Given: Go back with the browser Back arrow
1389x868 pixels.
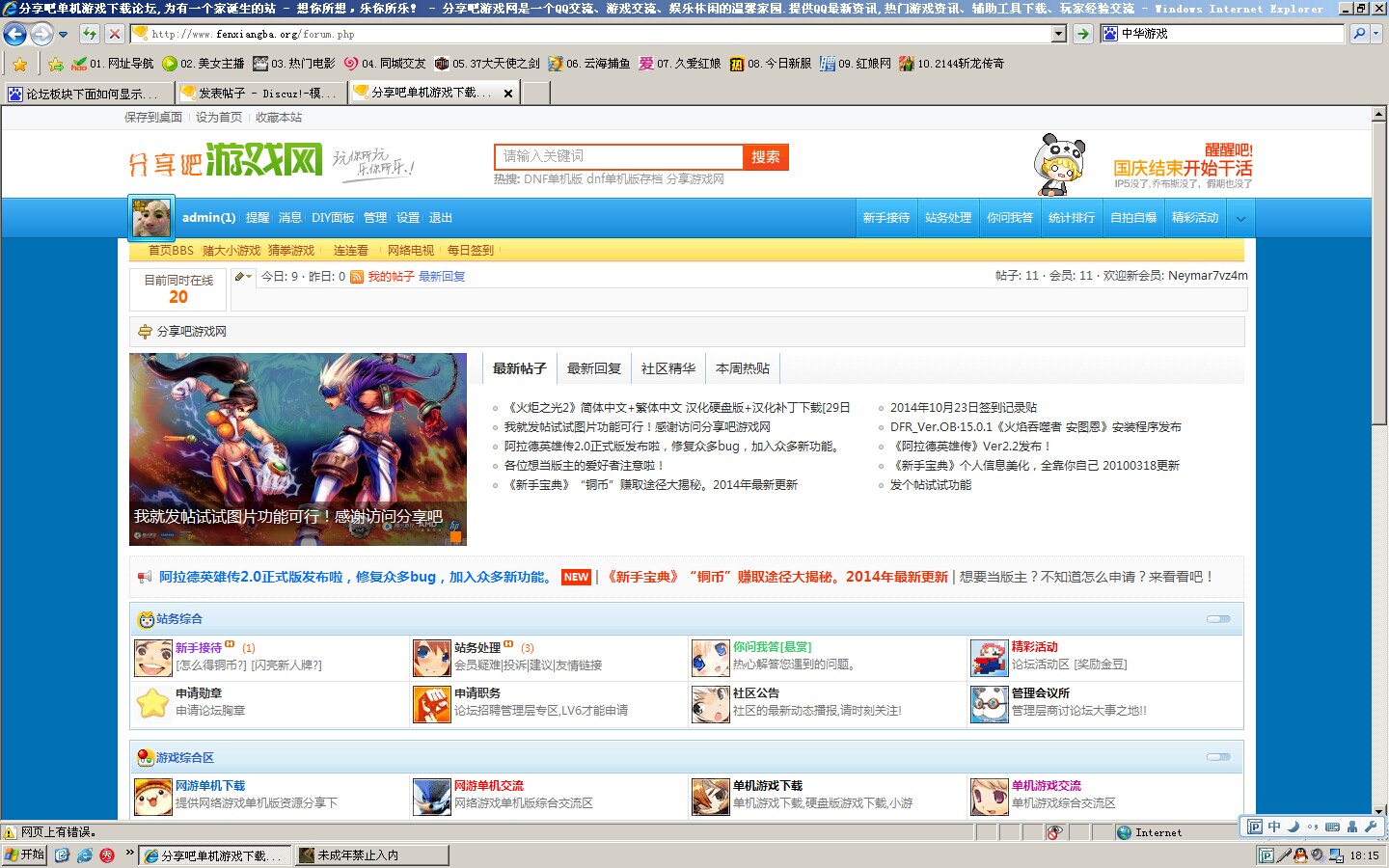Looking at the screenshot, I should (x=14, y=35).
